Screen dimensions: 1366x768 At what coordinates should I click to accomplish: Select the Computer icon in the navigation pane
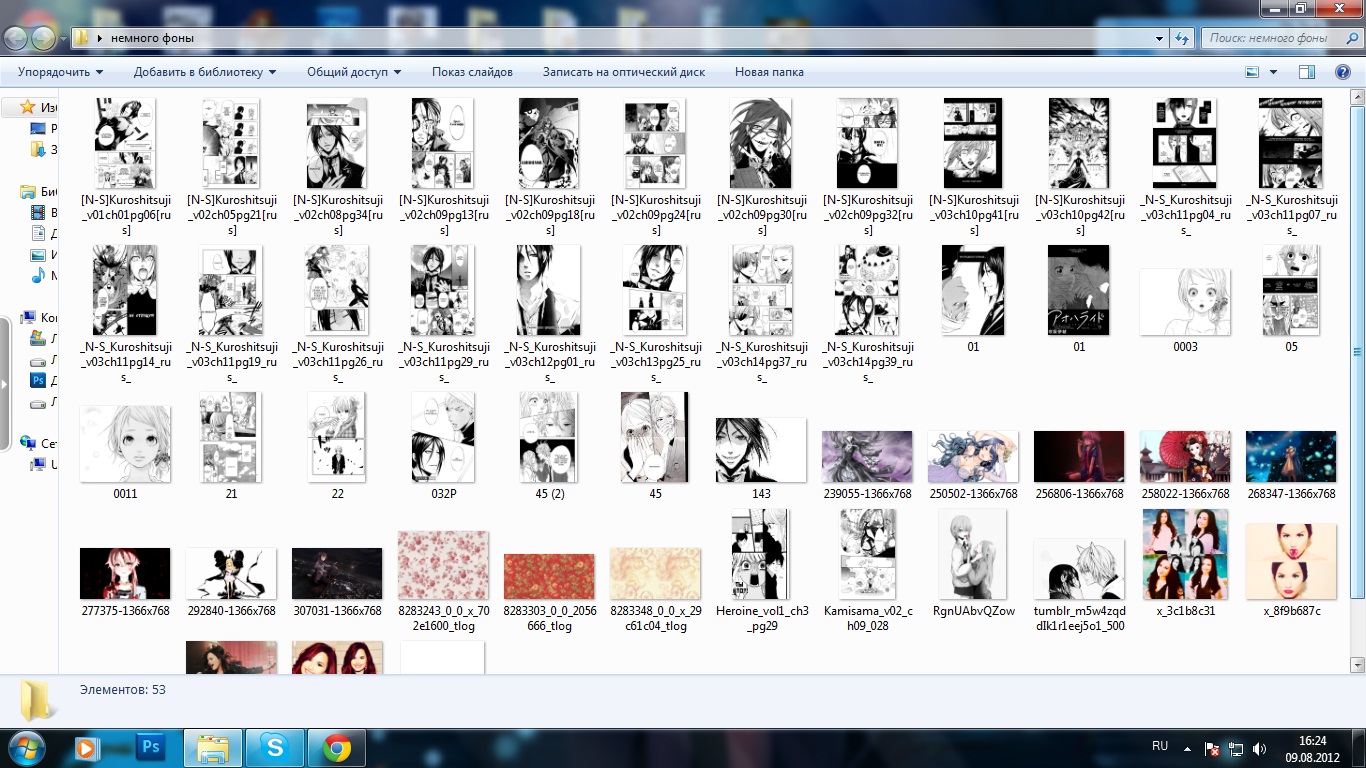(x=28, y=317)
